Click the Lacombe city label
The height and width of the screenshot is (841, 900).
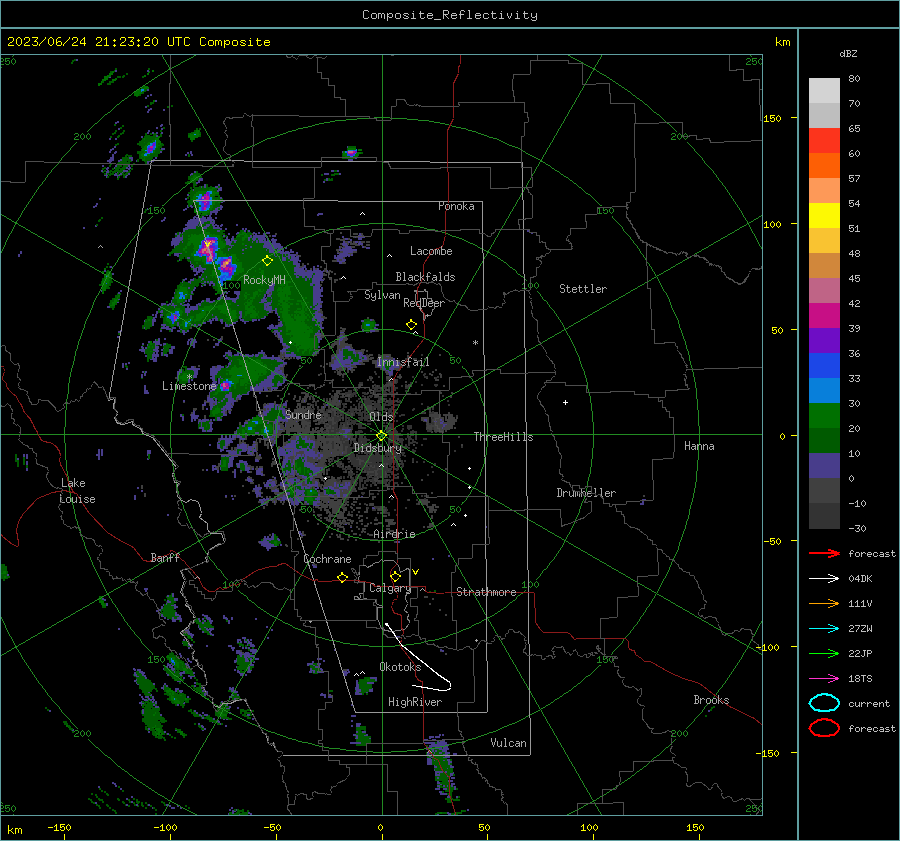(431, 251)
